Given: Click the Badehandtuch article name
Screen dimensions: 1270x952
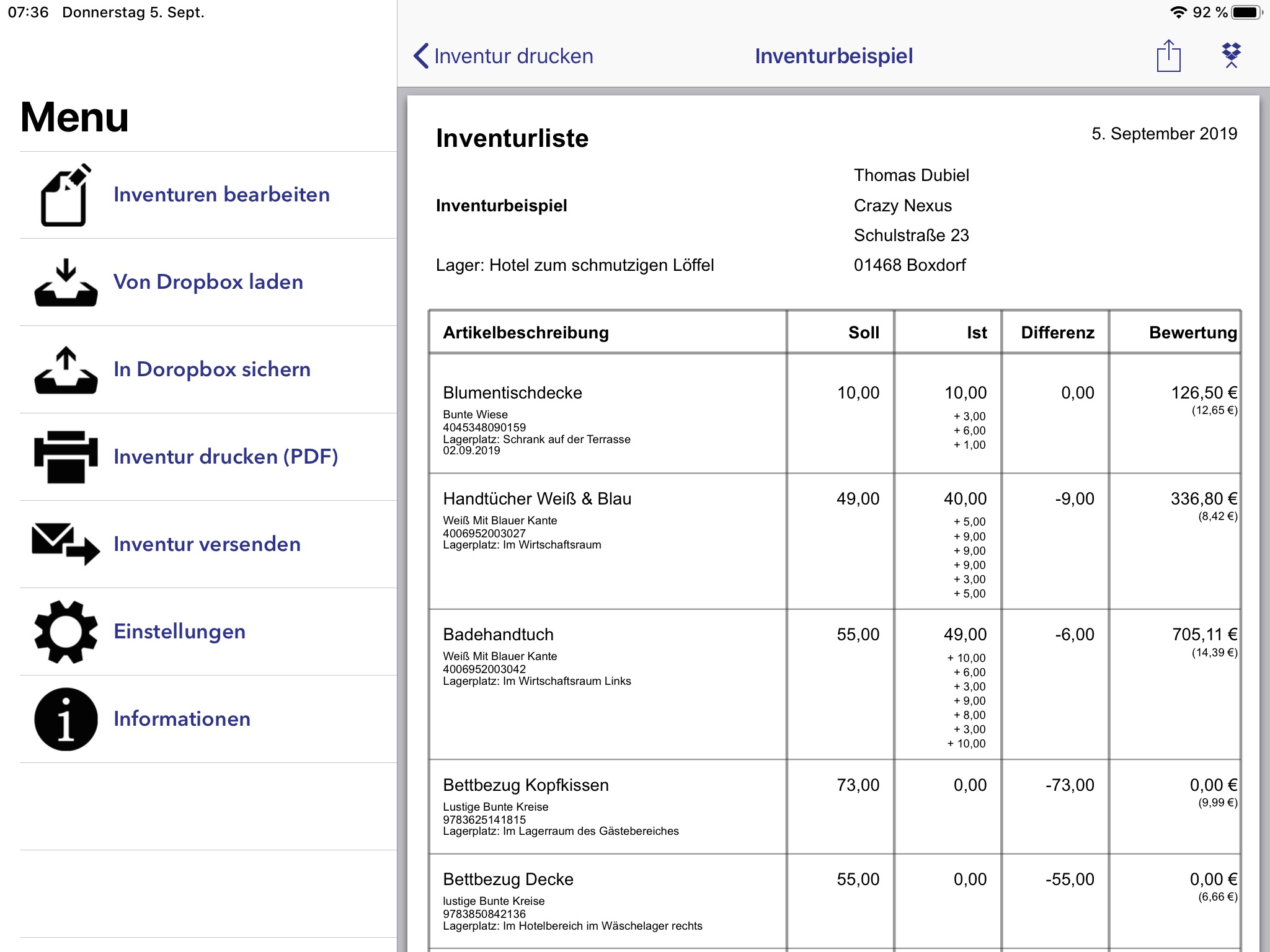Looking at the screenshot, I should 498,635.
